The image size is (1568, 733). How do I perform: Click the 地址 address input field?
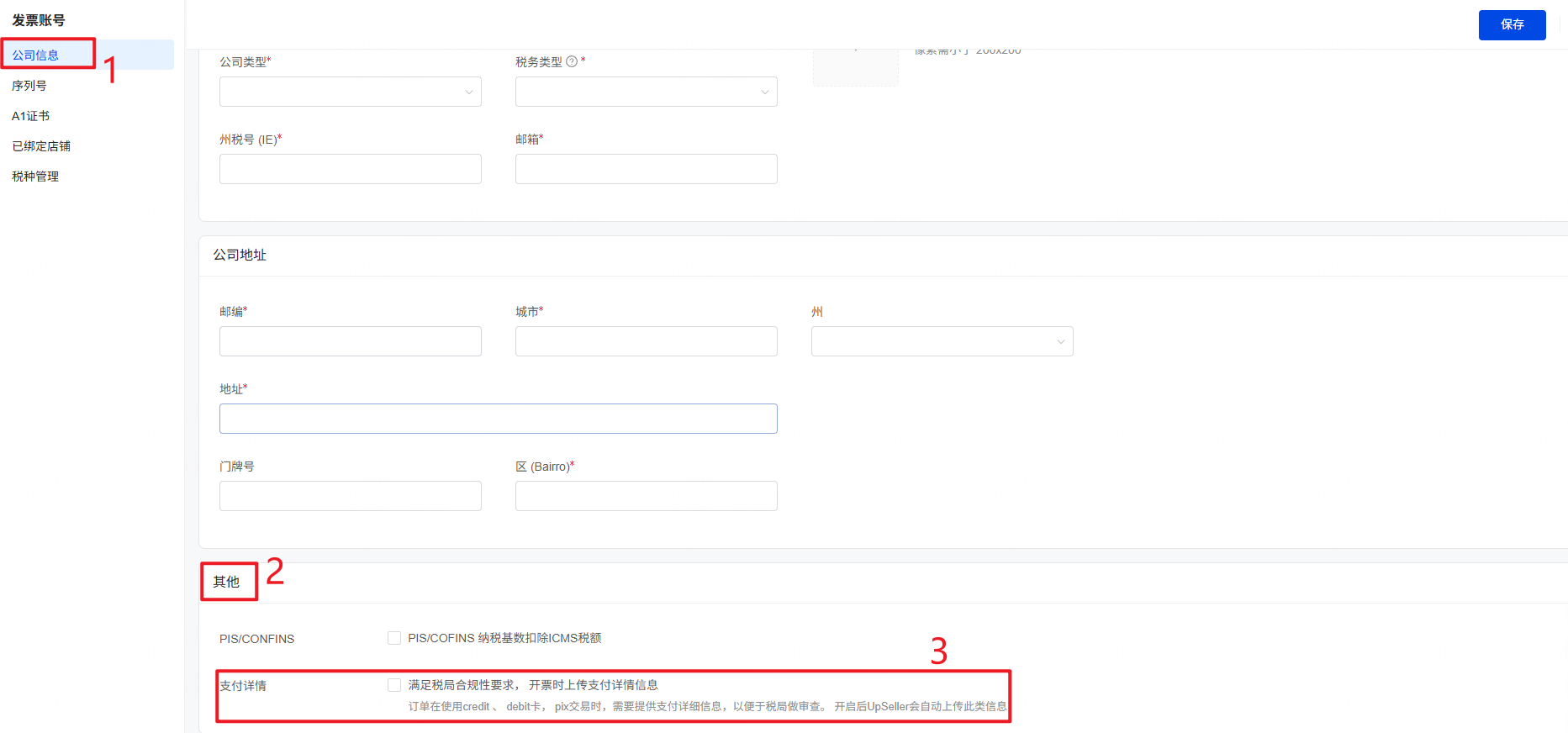click(x=499, y=419)
